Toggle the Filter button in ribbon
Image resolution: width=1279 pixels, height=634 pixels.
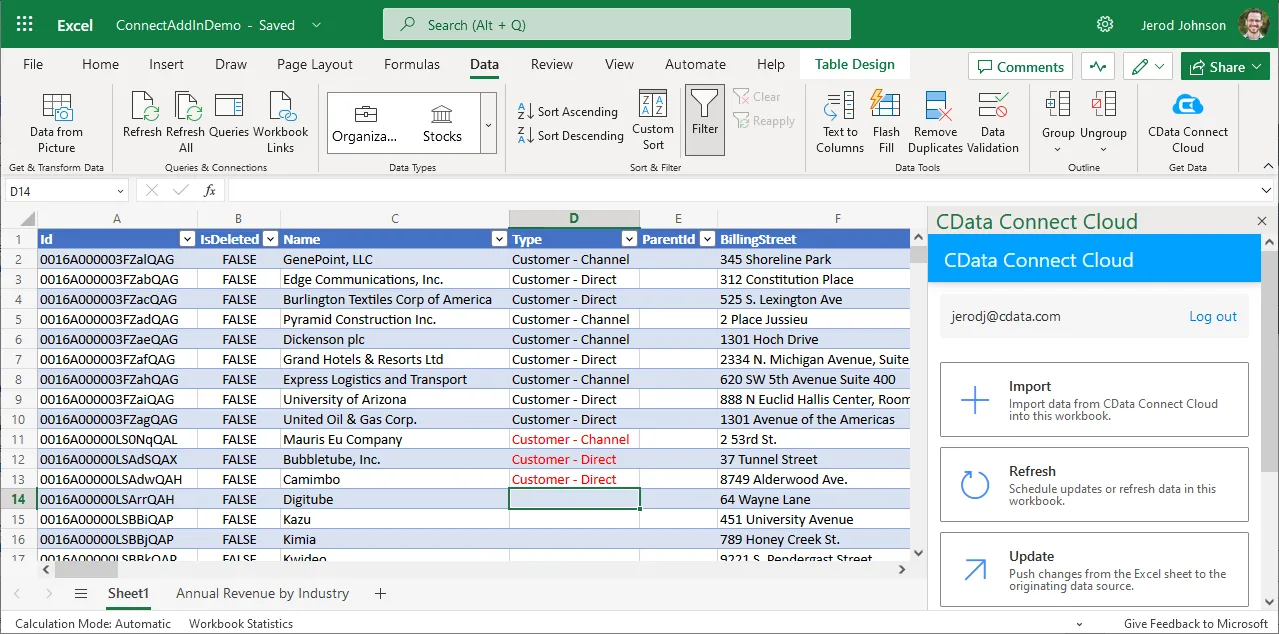point(705,120)
